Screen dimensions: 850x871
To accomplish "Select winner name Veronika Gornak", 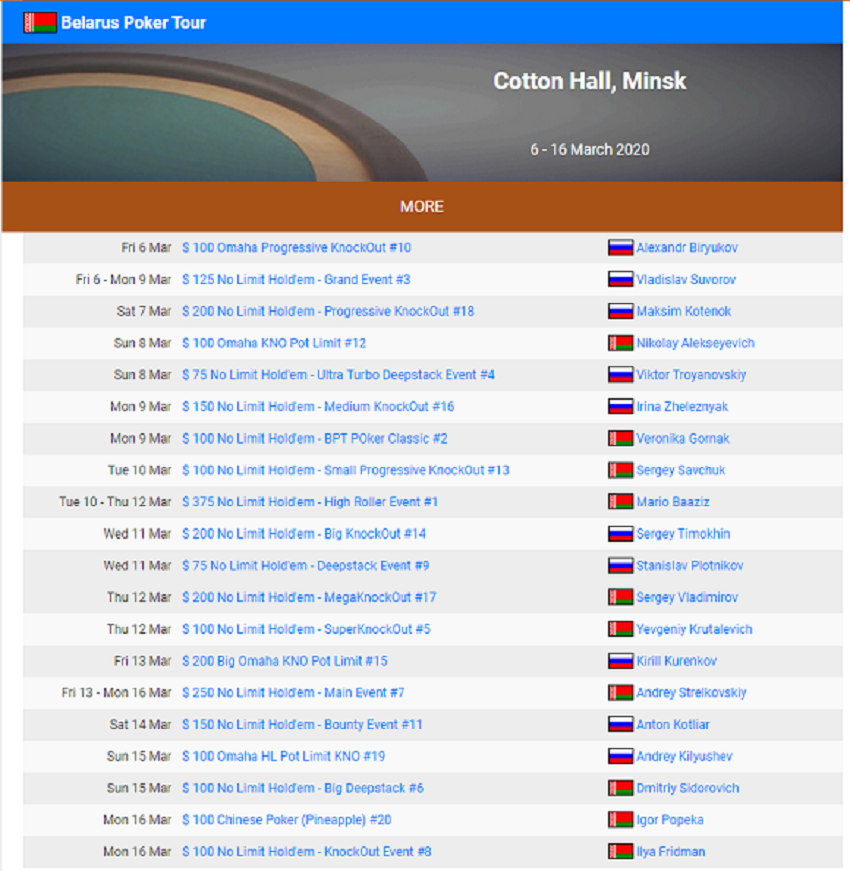I will [x=683, y=439].
